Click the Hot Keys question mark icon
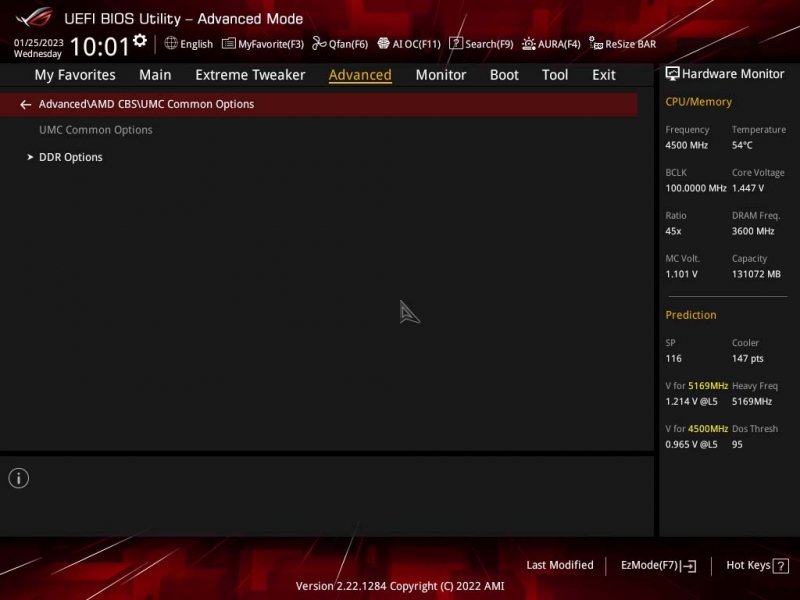Screen dimensions: 800x600 (x=781, y=566)
